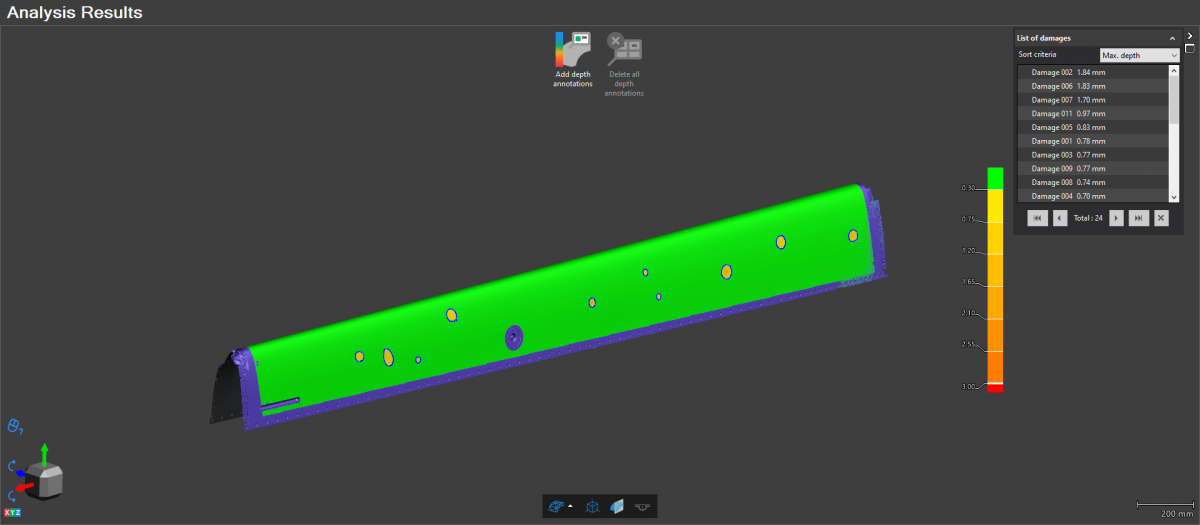The height and width of the screenshot is (525, 1200).
Task: Click the wireframe cube view icon
Action: tap(592, 507)
